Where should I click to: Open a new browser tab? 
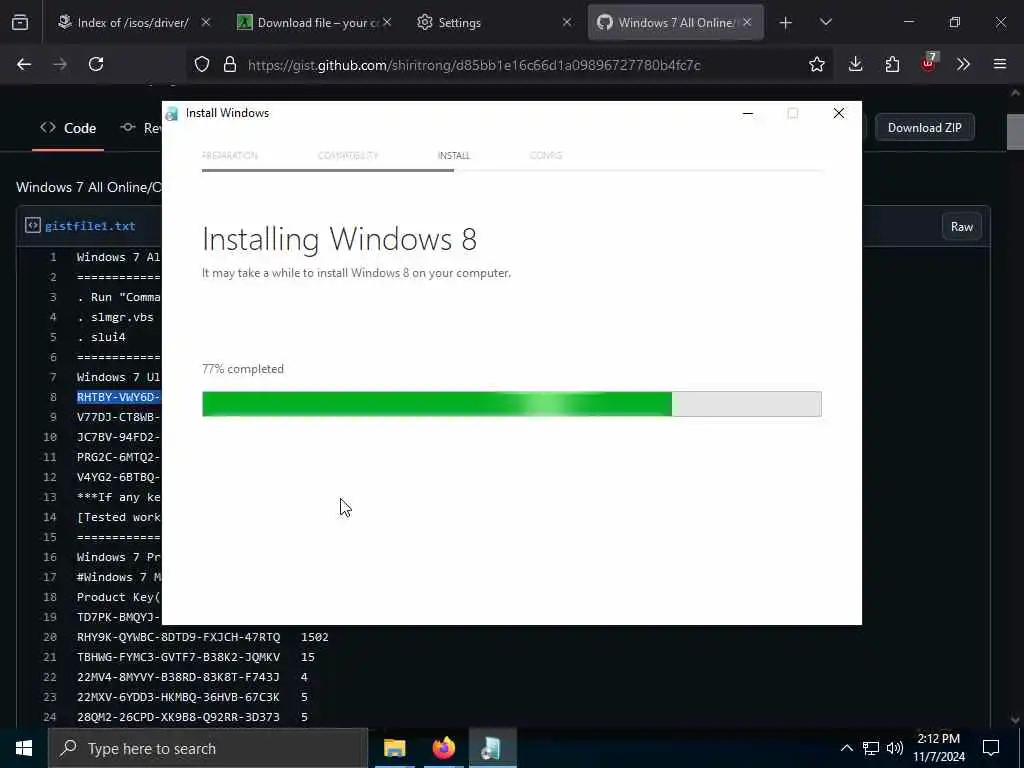786,23
